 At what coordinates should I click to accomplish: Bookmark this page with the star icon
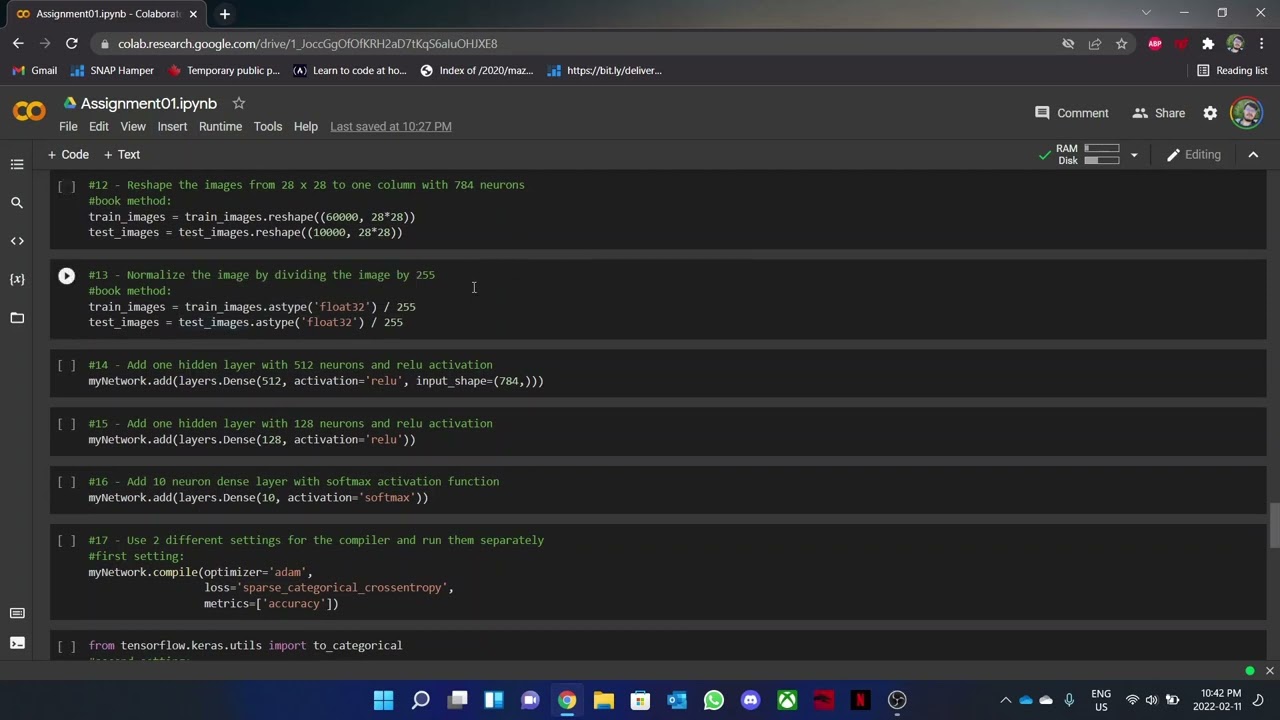[1121, 44]
